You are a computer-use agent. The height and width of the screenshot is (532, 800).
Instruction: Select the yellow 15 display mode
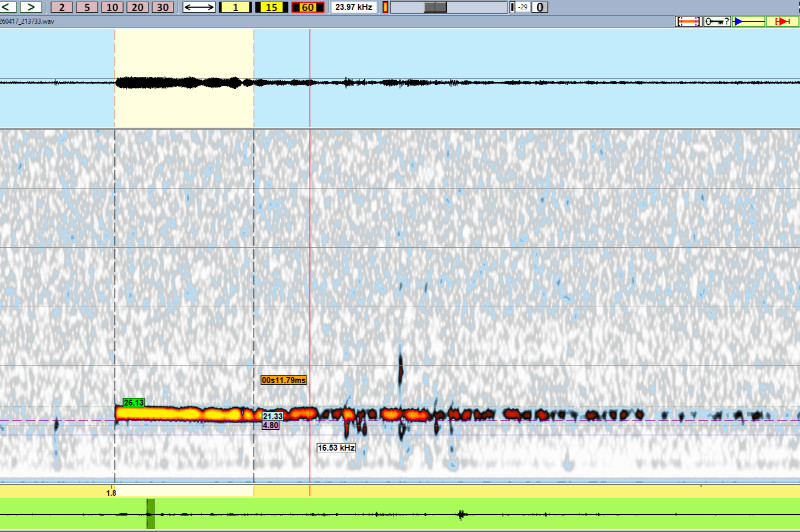tap(270, 7)
